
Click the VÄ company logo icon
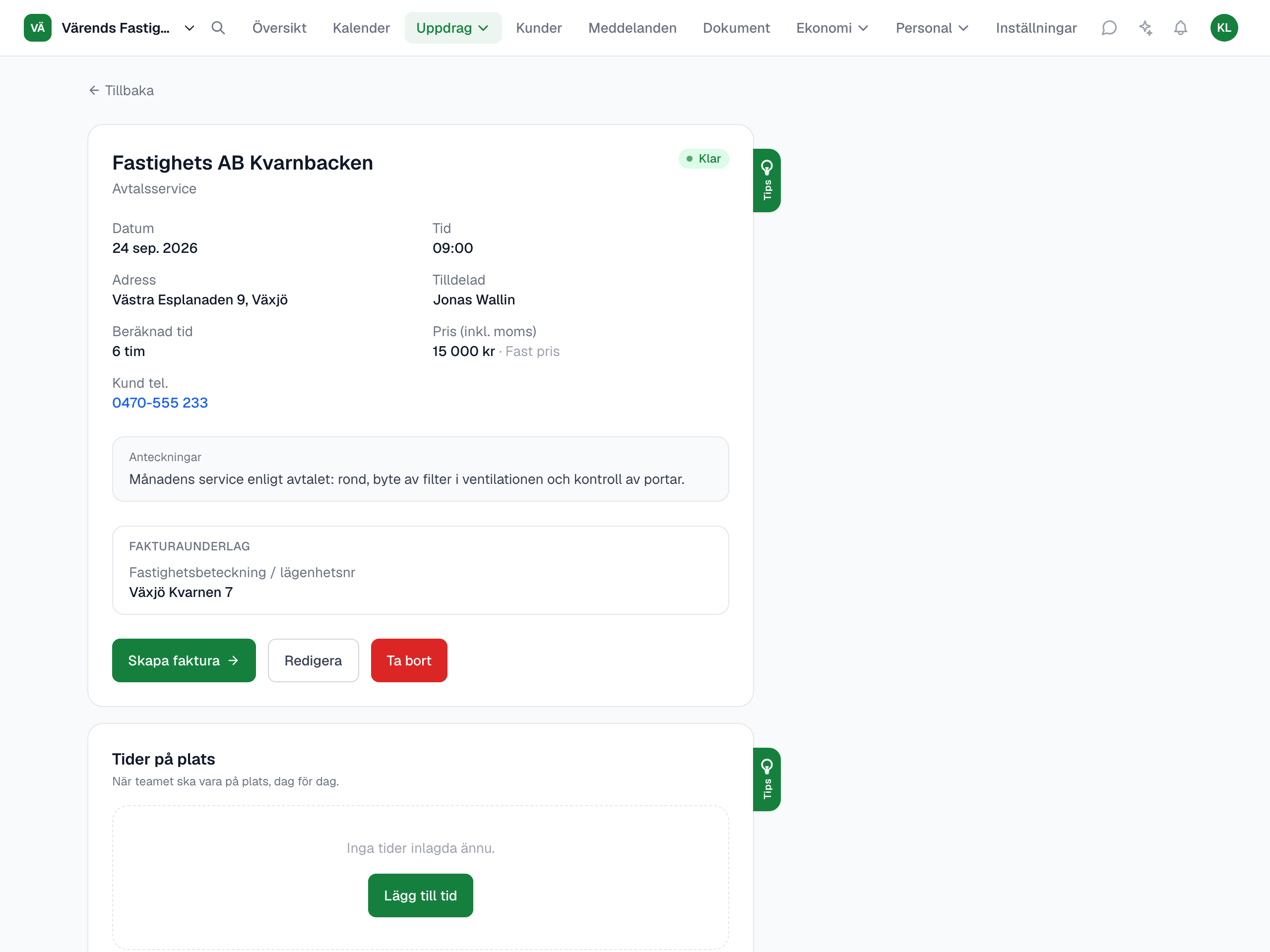tap(37, 28)
